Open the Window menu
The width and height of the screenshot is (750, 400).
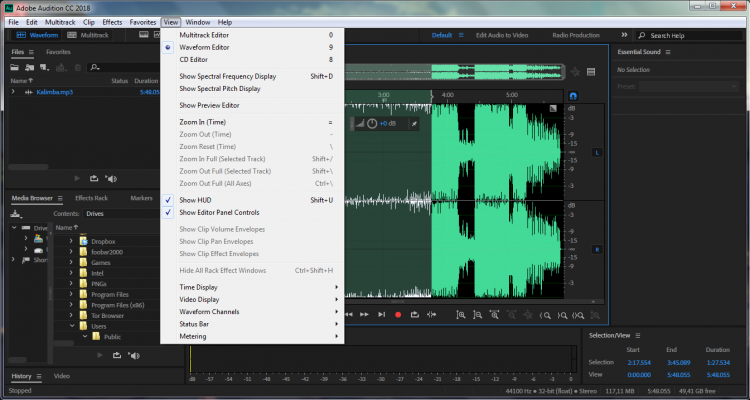[198, 21]
